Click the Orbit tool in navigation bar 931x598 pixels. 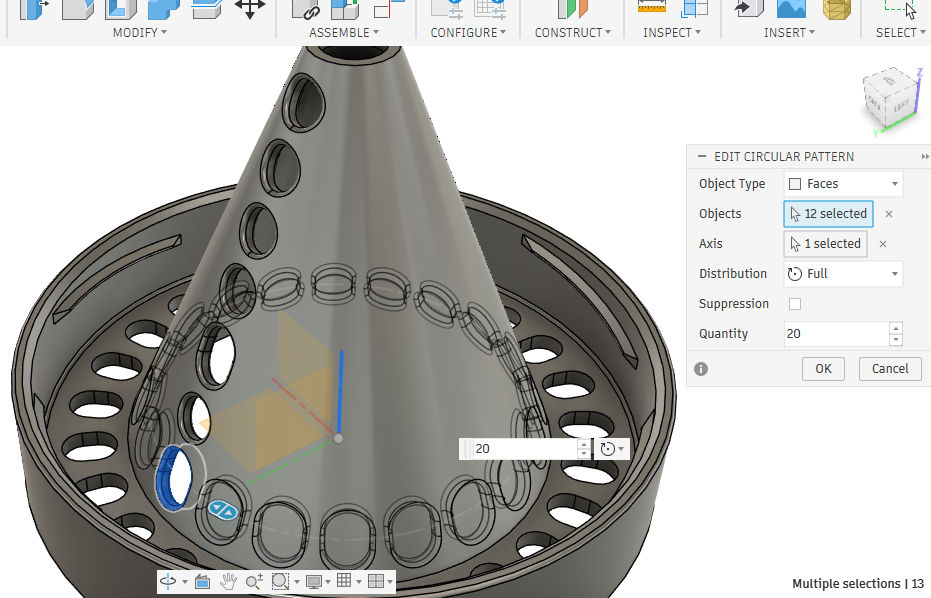click(168, 581)
